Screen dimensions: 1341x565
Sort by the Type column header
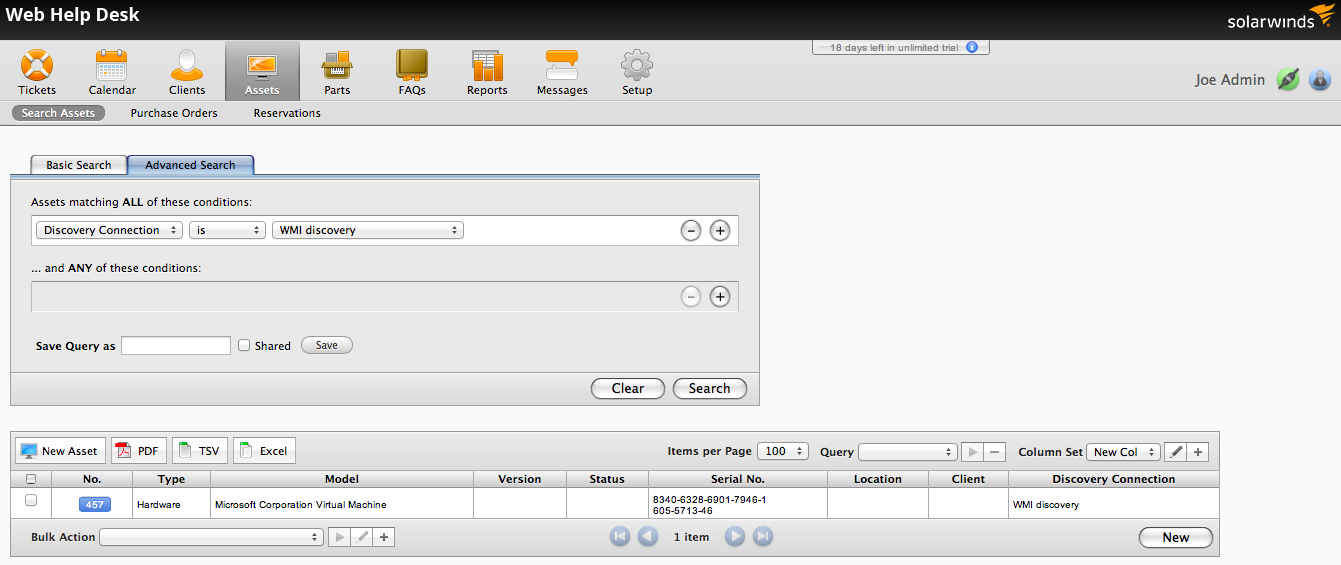pos(172,479)
